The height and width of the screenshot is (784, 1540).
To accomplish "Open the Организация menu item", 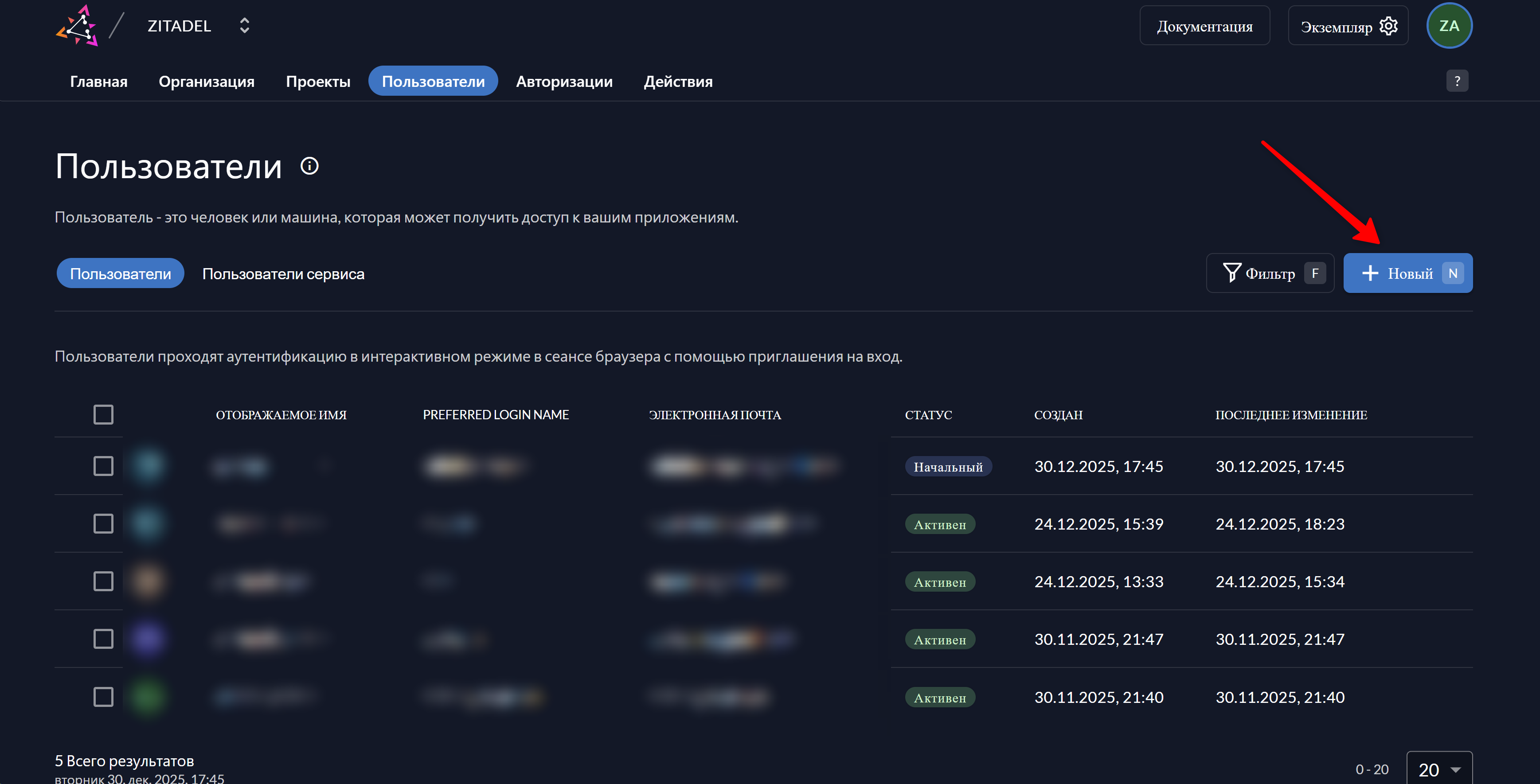I will pyautogui.click(x=206, y=81).
